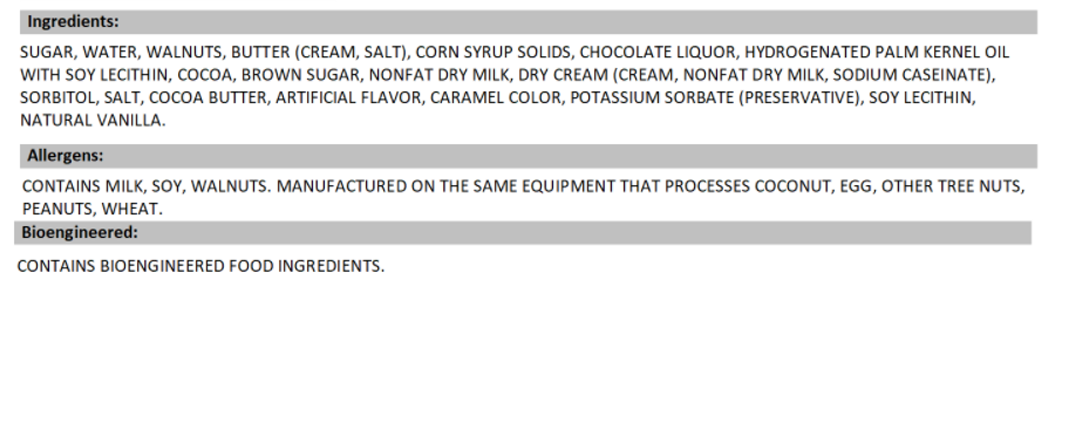The height and width of the screenshot is (423, 1078).
Task: Click the word PEANUTS in allergens
Action: [55, 209]
